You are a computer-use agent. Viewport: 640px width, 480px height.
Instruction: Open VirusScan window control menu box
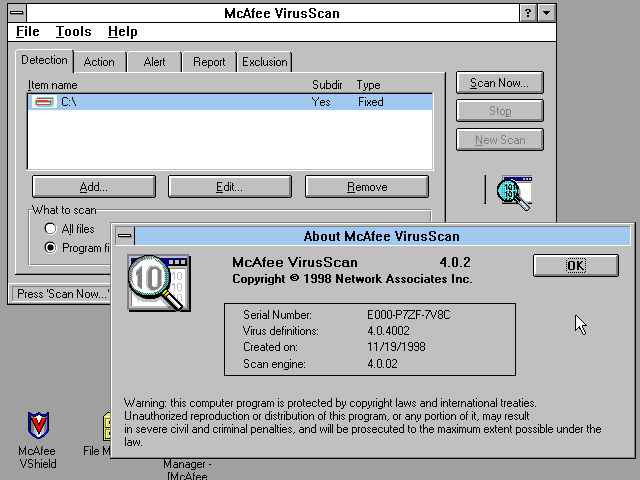pos(17,13)
